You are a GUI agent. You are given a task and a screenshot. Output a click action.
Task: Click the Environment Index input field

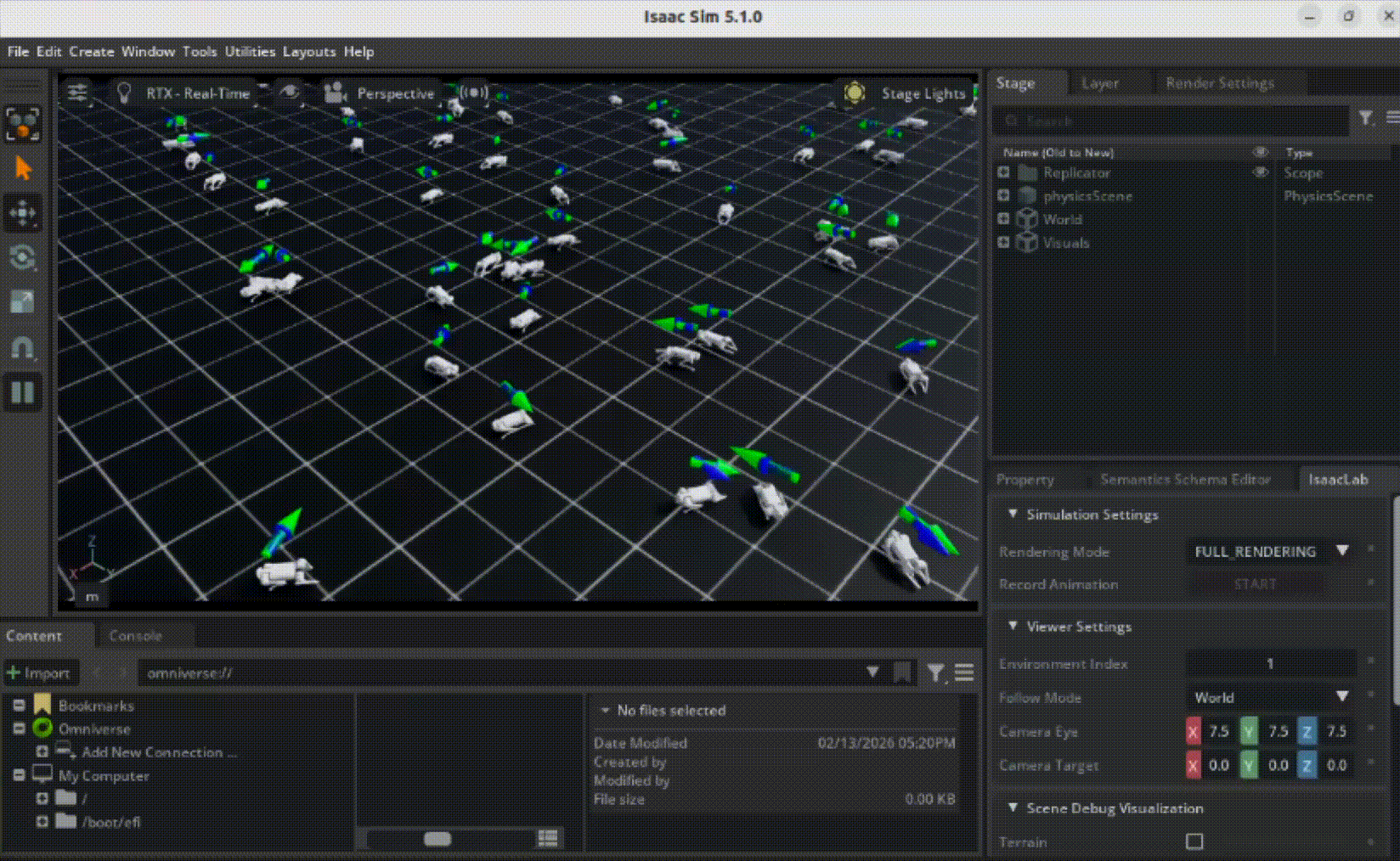point(1270,663)
